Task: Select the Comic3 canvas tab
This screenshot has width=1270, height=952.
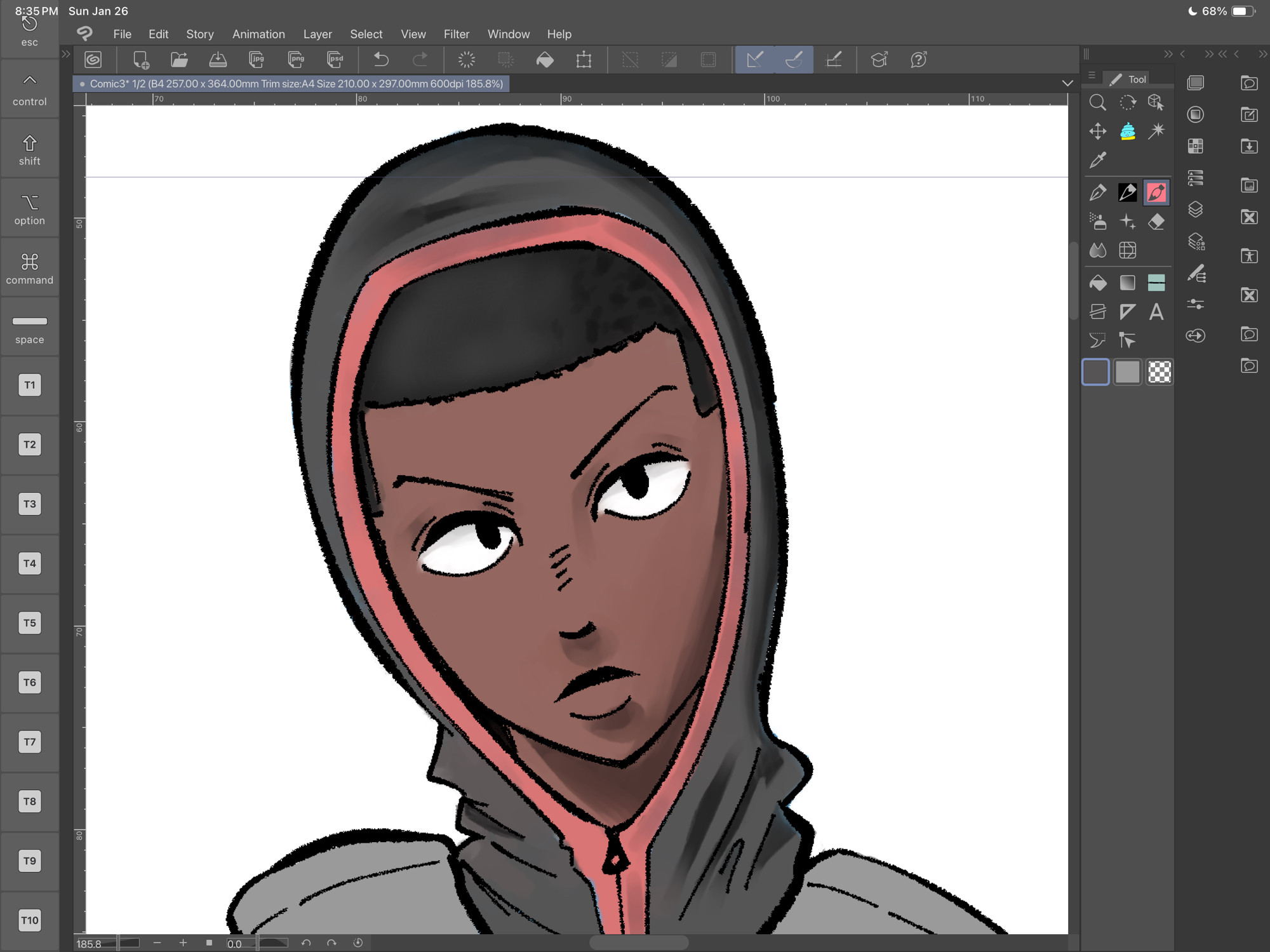Action: (291, 84)
